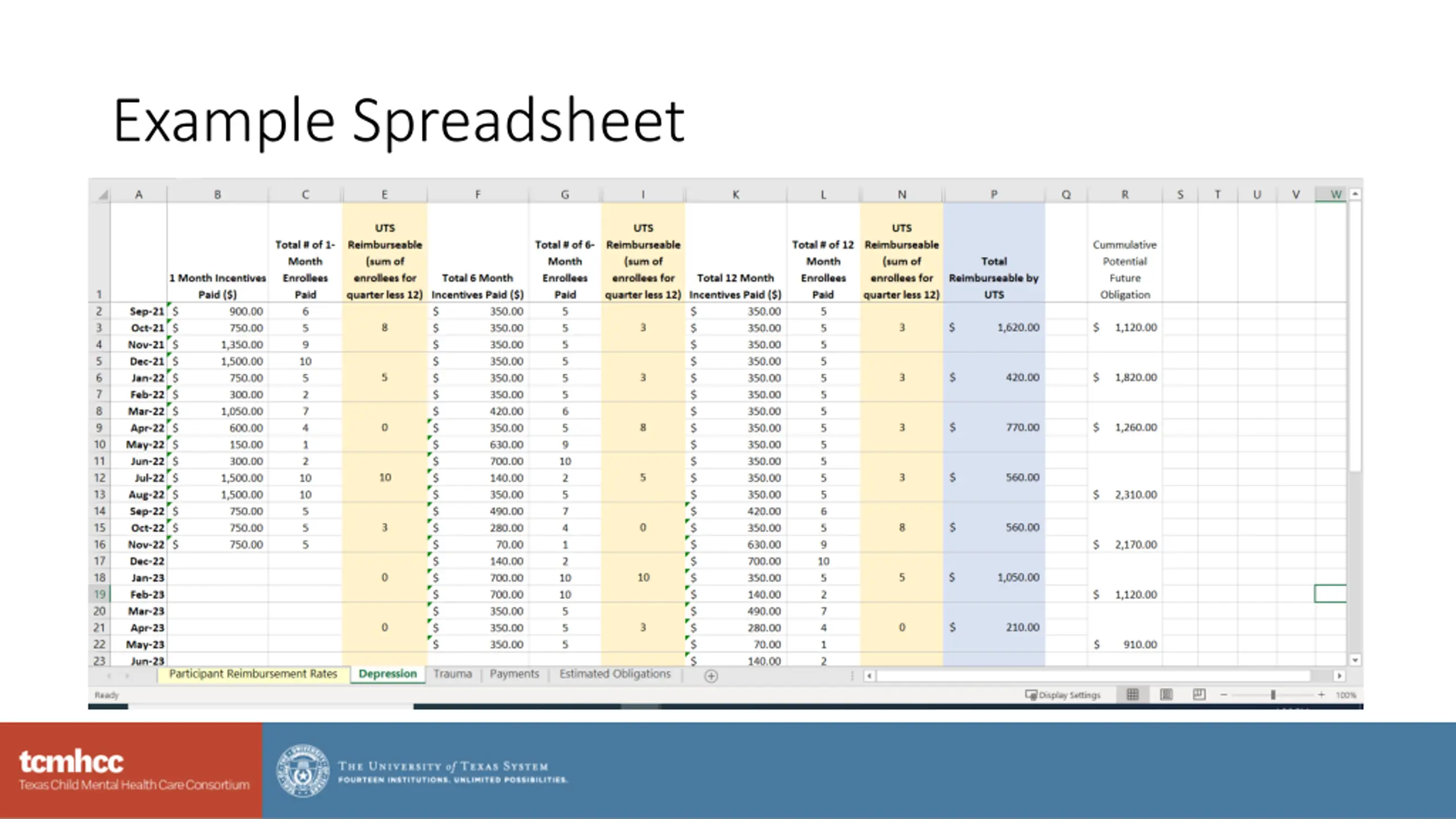
Task: Select the Nov-21 1,350.00 cell
Action: point(217,345)
